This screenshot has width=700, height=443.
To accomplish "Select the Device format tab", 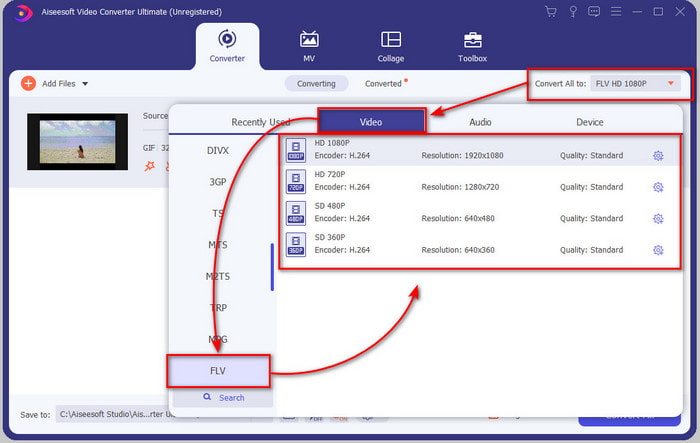I will click(x=590, y=122).
